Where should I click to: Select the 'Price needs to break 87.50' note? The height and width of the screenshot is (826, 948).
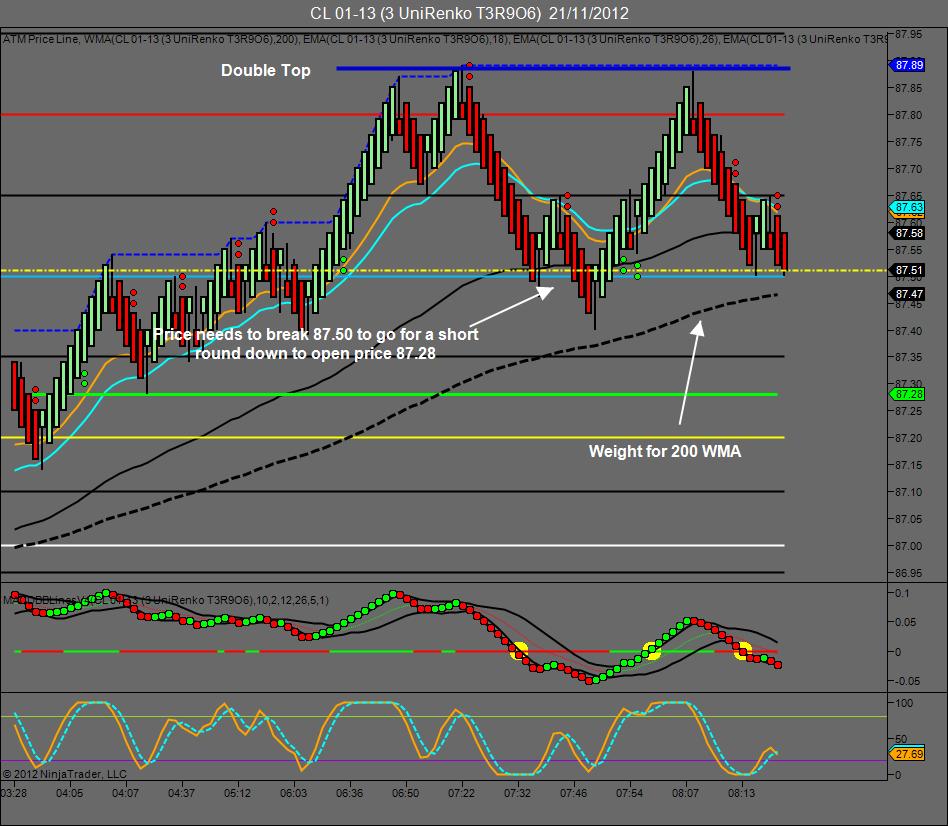[x=316, y=343]
